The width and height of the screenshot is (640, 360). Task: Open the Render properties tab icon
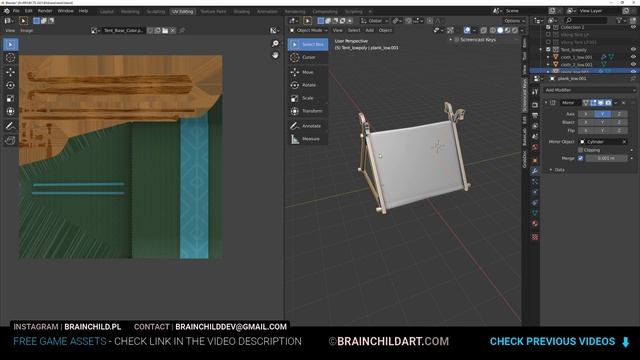click(535, 105)
